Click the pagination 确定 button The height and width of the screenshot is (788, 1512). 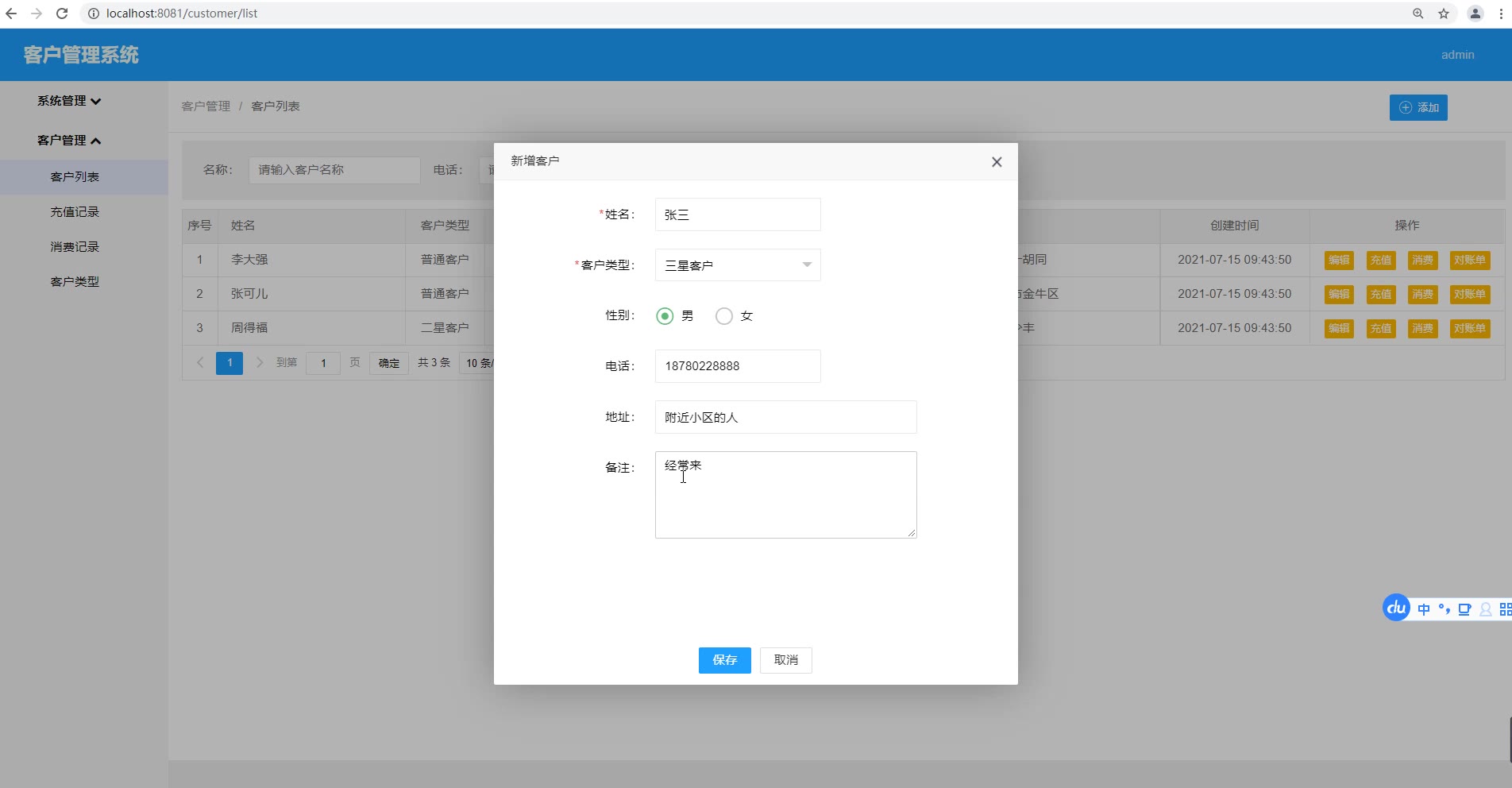point(389,363)
